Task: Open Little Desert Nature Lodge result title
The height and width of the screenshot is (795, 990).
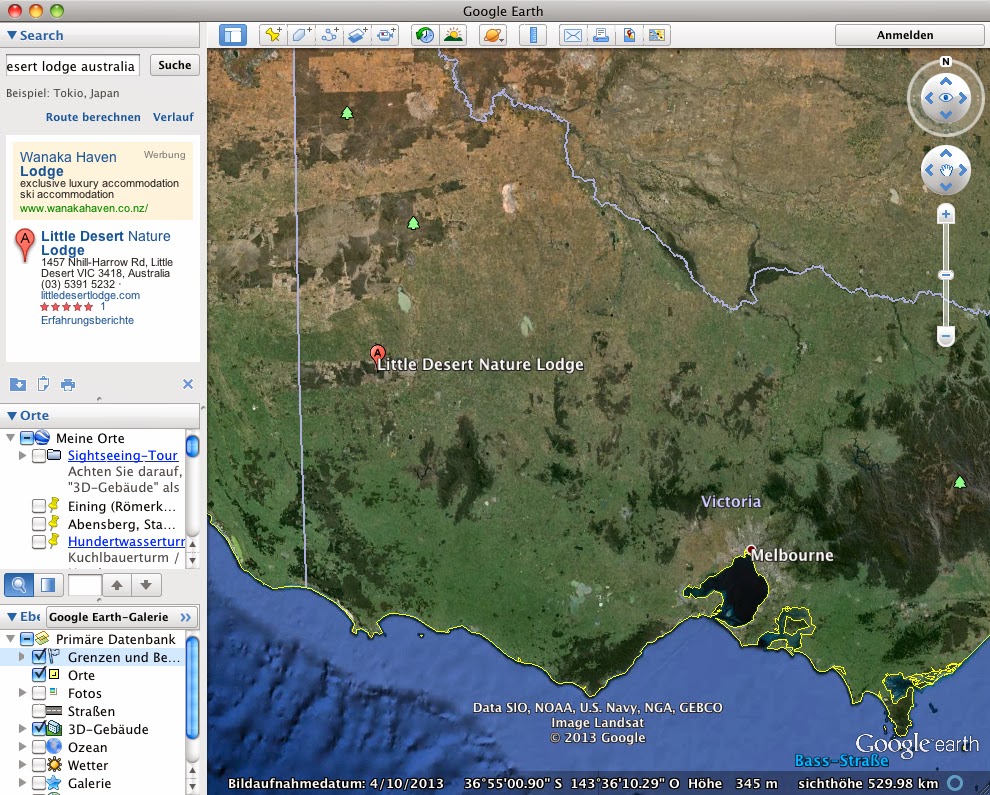Action: tap(105, 242)
